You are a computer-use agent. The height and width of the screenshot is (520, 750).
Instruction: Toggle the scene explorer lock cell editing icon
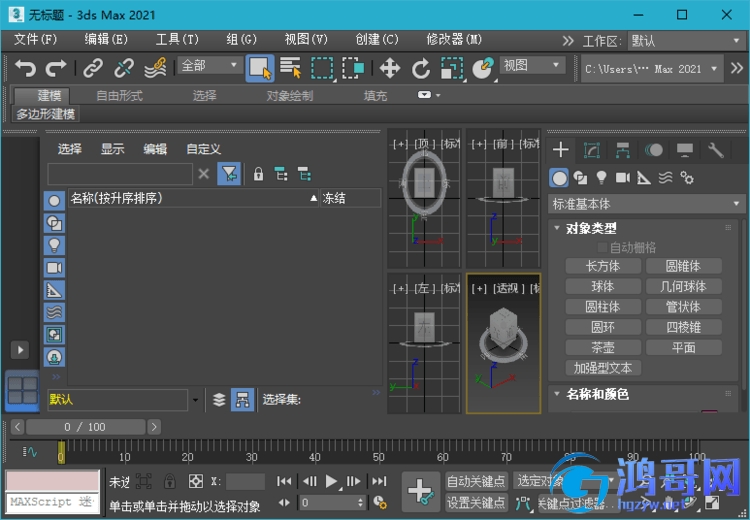click(258, 174)
